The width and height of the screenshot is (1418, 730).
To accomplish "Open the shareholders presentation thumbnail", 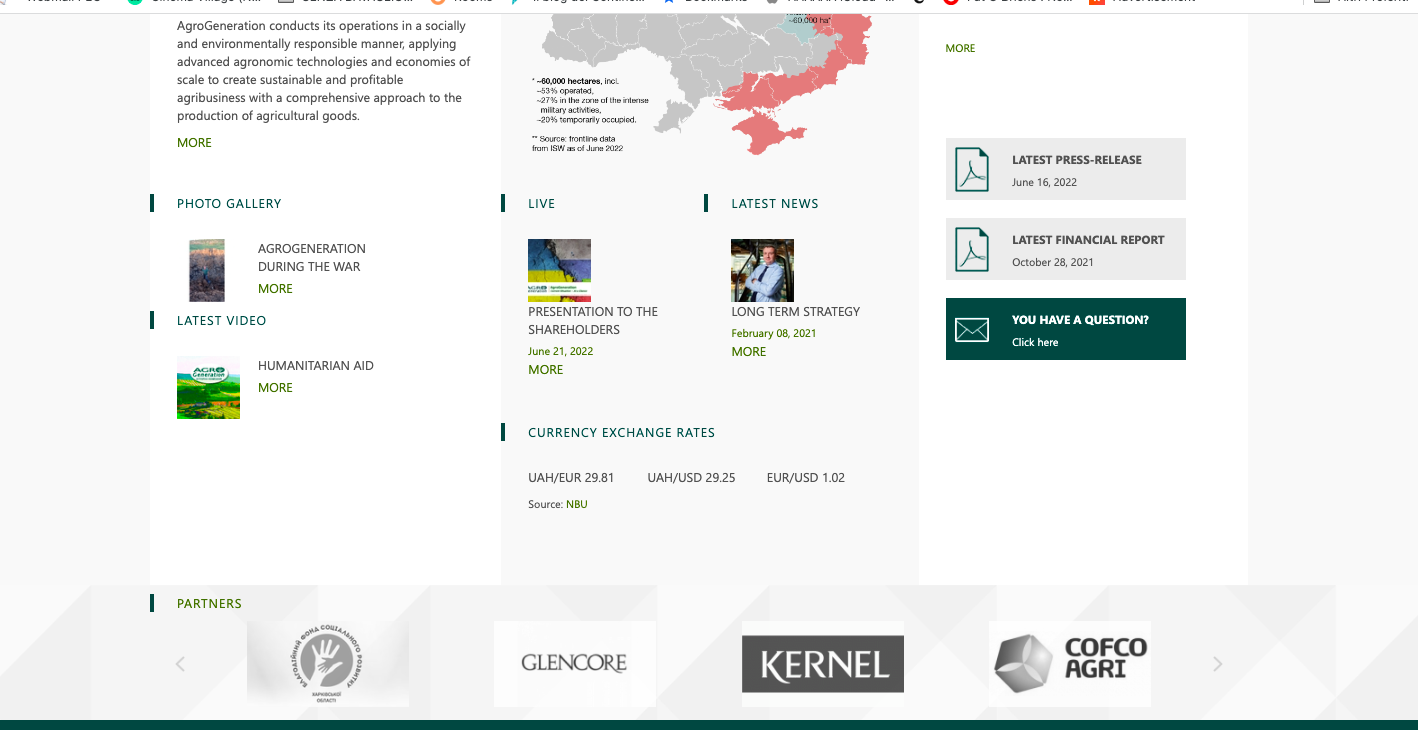I will [559, 270].
